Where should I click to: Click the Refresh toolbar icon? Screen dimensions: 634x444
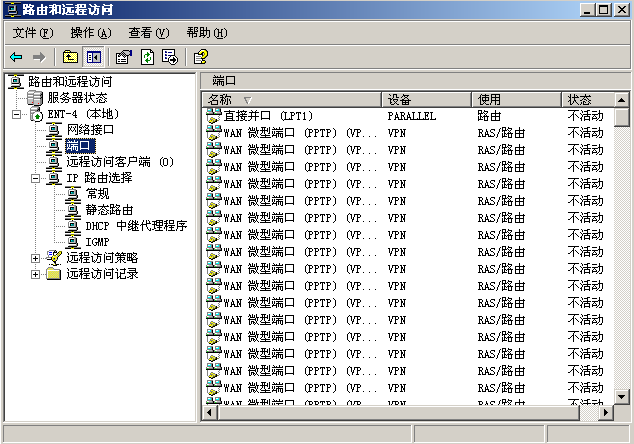(147, 57)
